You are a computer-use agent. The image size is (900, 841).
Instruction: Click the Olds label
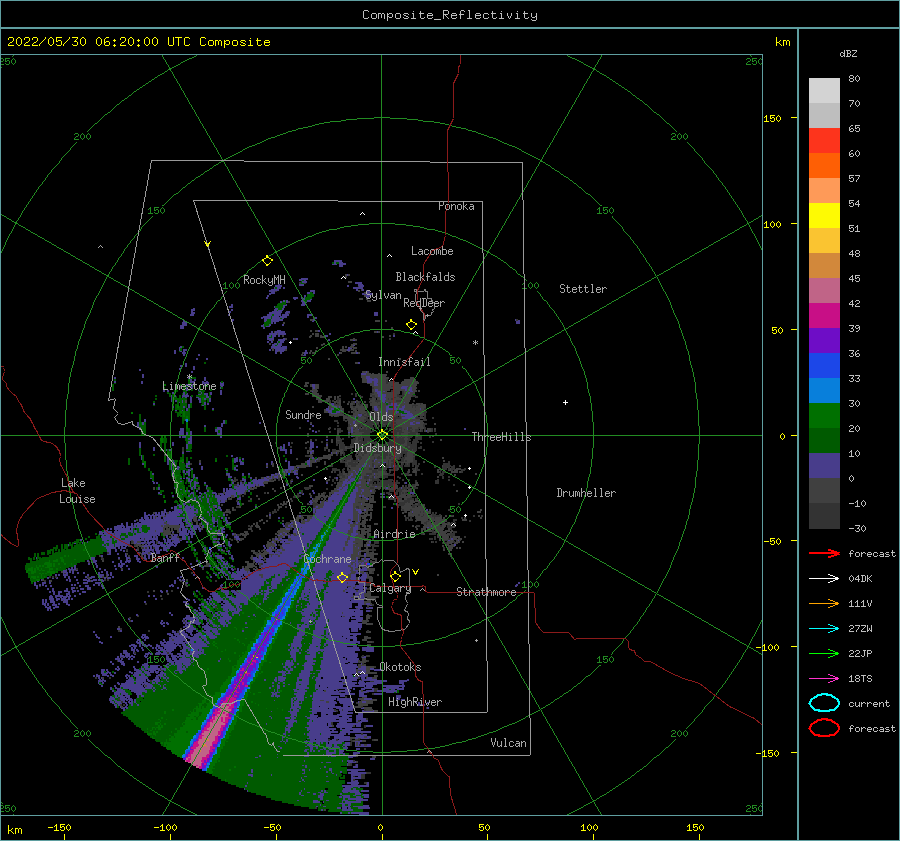(x=381, y=417)
